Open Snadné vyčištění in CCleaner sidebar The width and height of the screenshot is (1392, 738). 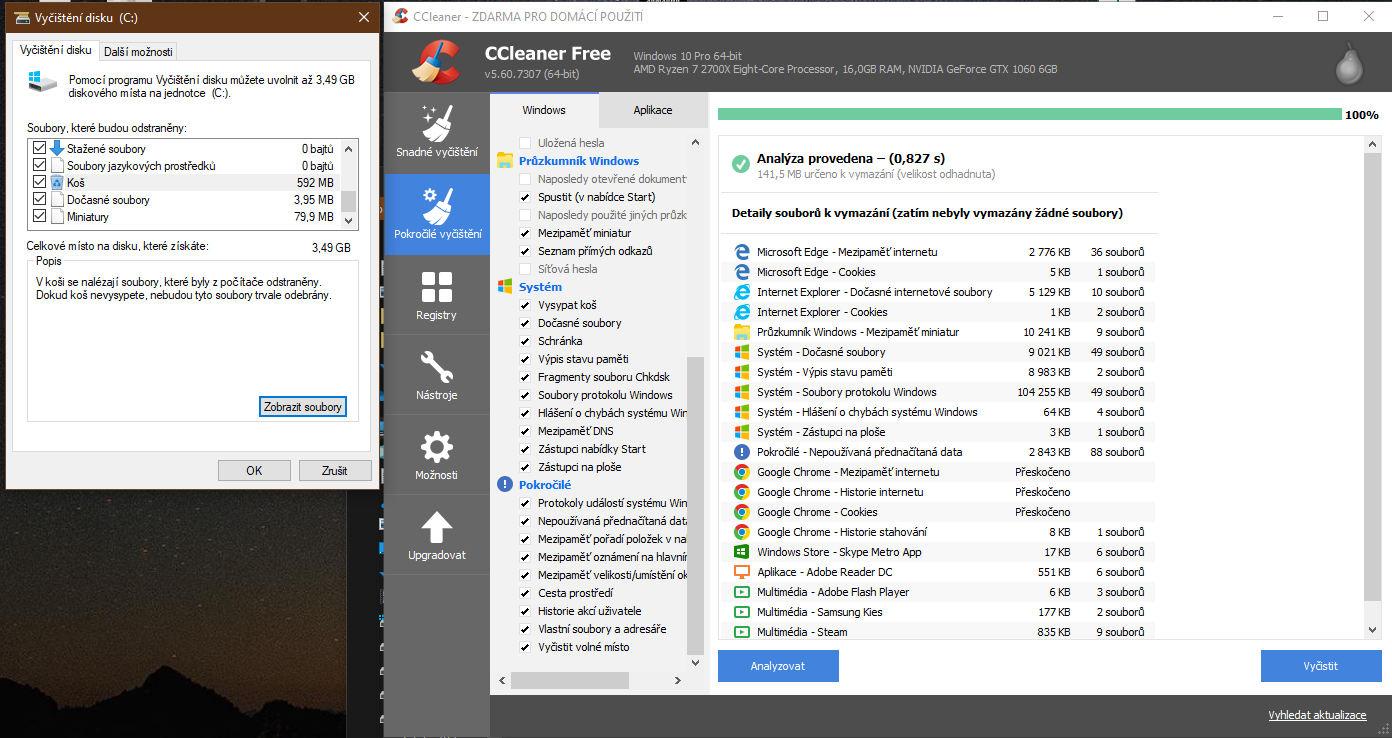pyautogui.click(x=436, y=133)
